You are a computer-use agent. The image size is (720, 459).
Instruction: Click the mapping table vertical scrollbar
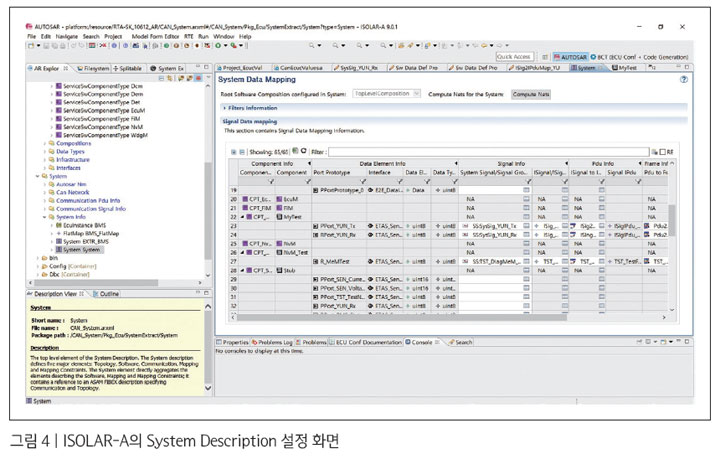pyautogui.click(x=672, y=221)
